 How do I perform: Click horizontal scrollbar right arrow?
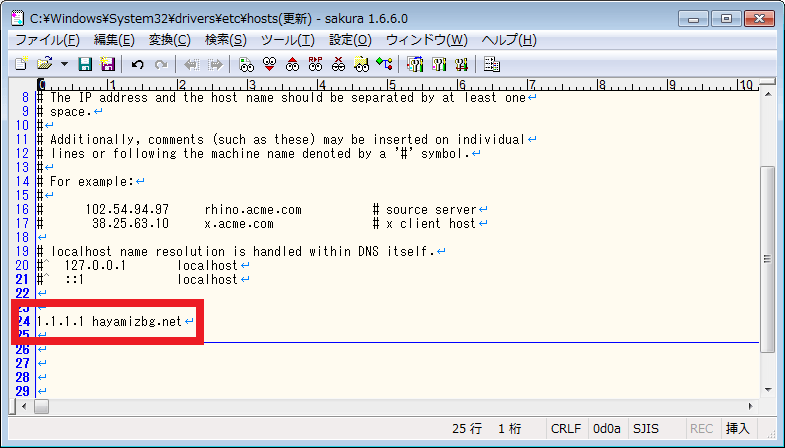pos(750,406)
